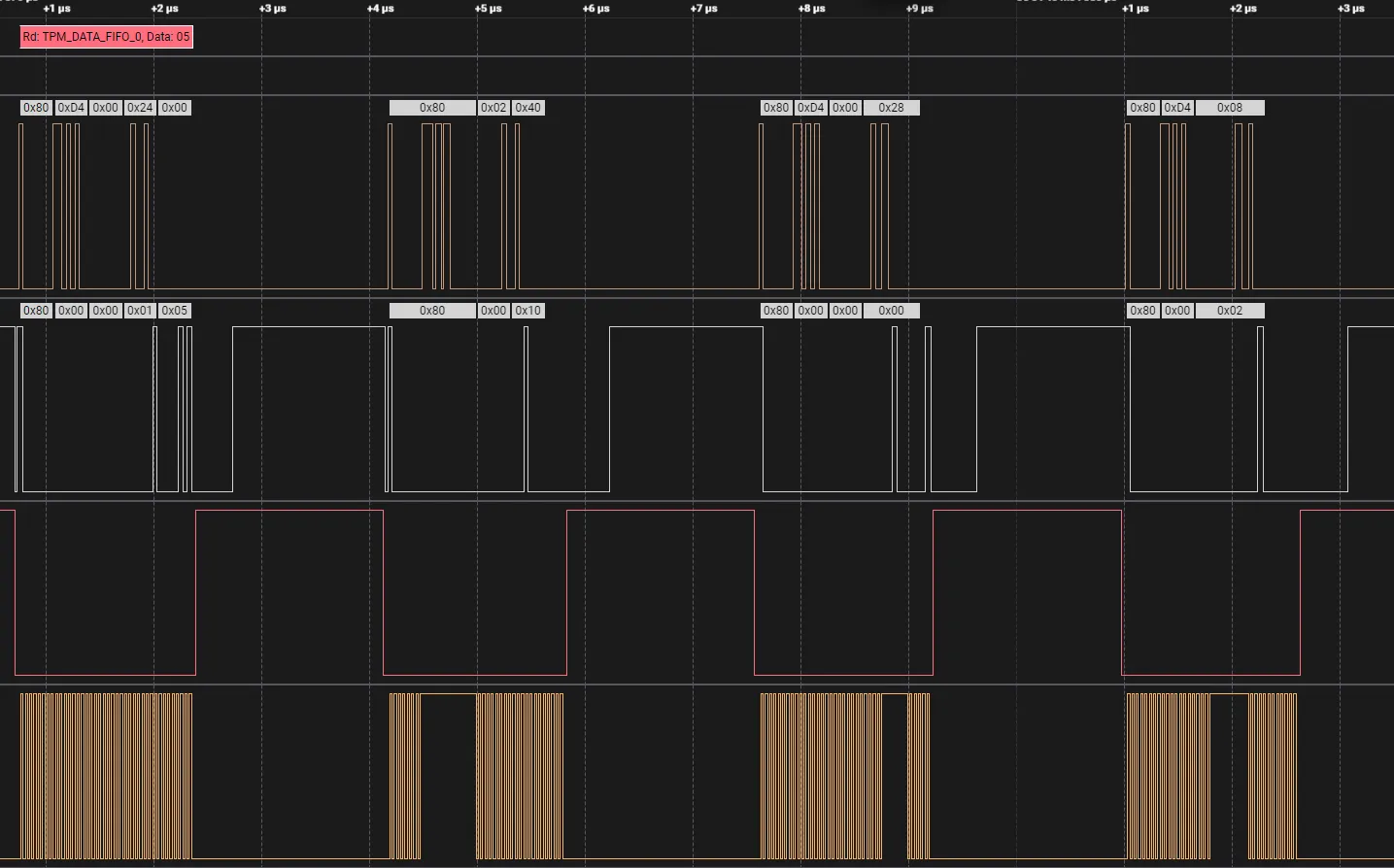This screenshot has height=868, width=1394.
Task: Select the 0x40 decoded byte label
Action: [x=527, y=108]
